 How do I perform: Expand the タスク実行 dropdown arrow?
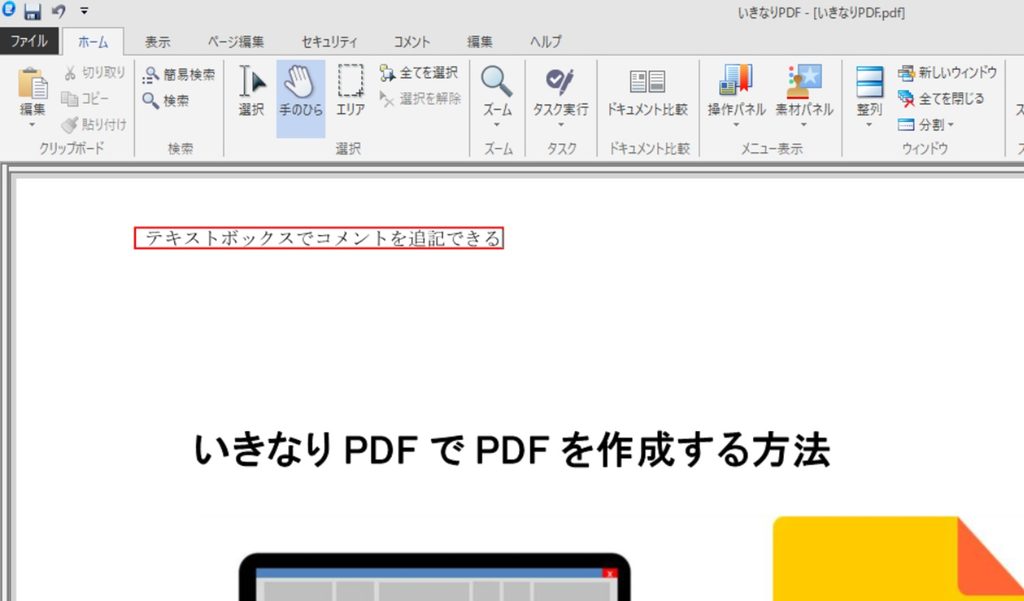point(560,125)
